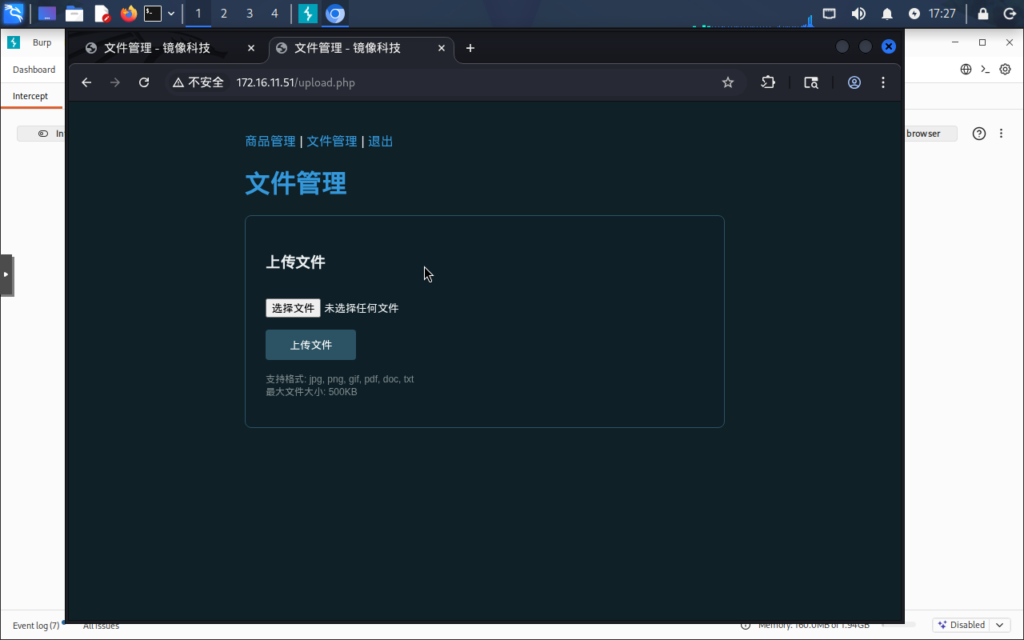Click the 选择文件 choose file button
The height and width of the screenshot is (640, 1024).
[x=292, y=308]
